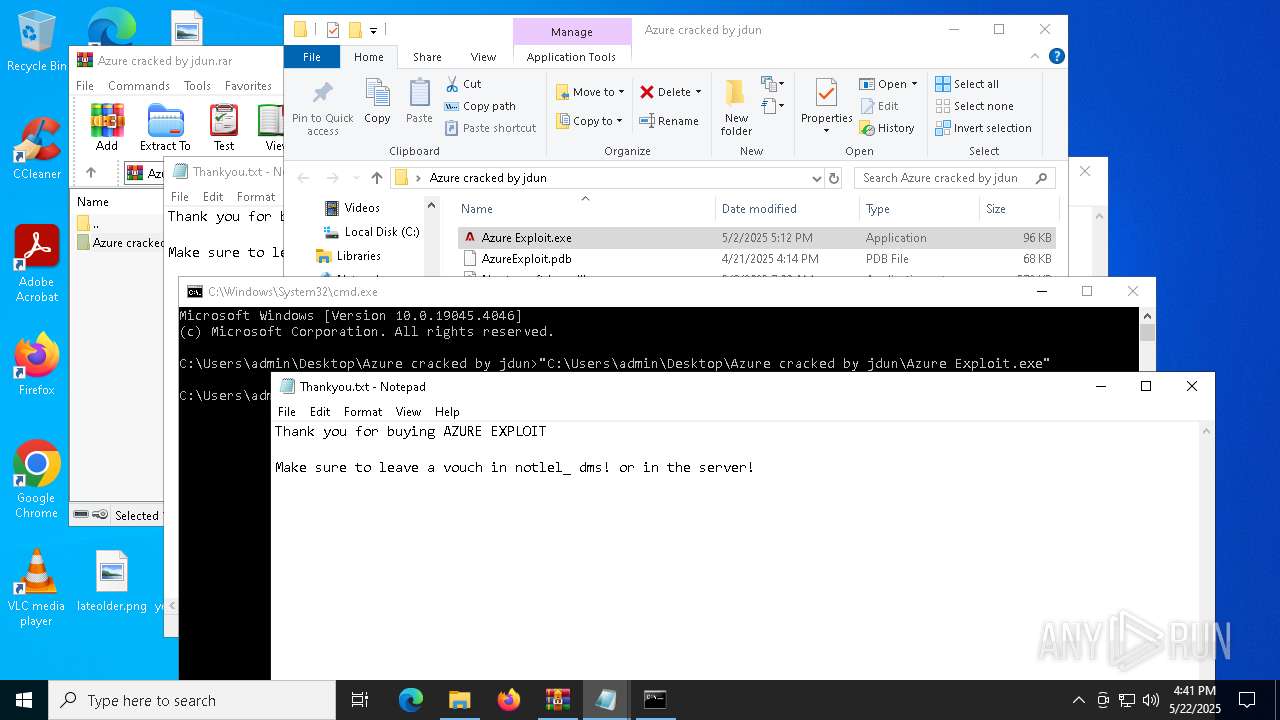Select AzureExploit.pdb file
Image resolution: width=1280 pixels, height=720 pixels.
pyautogui.click(x=757, y=258)
